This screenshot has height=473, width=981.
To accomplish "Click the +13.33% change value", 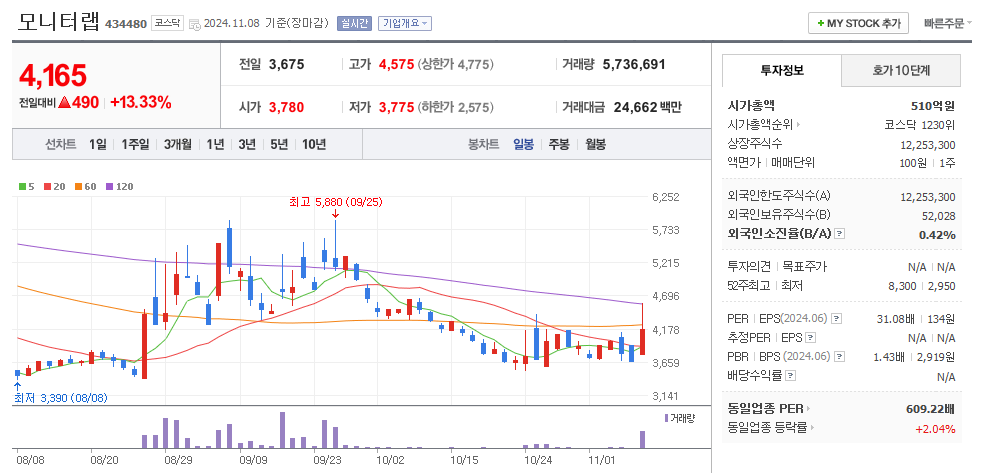I will (141, 103).
